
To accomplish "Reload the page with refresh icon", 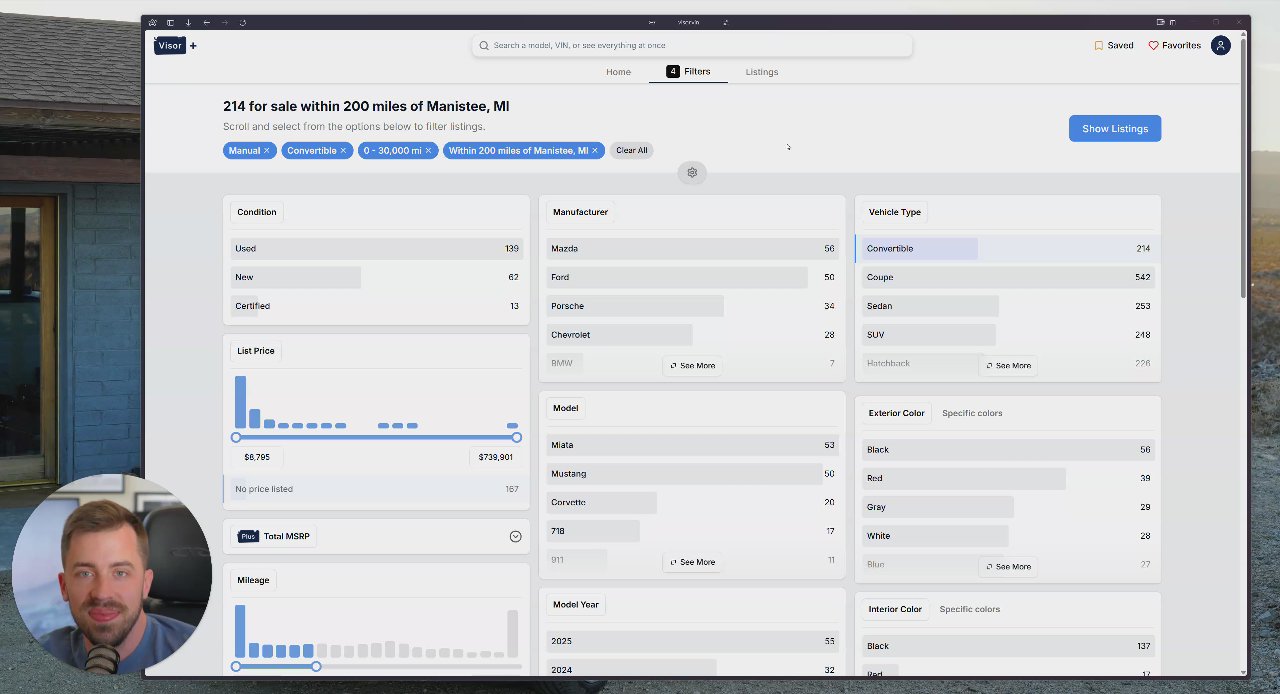I will point(242,22).
